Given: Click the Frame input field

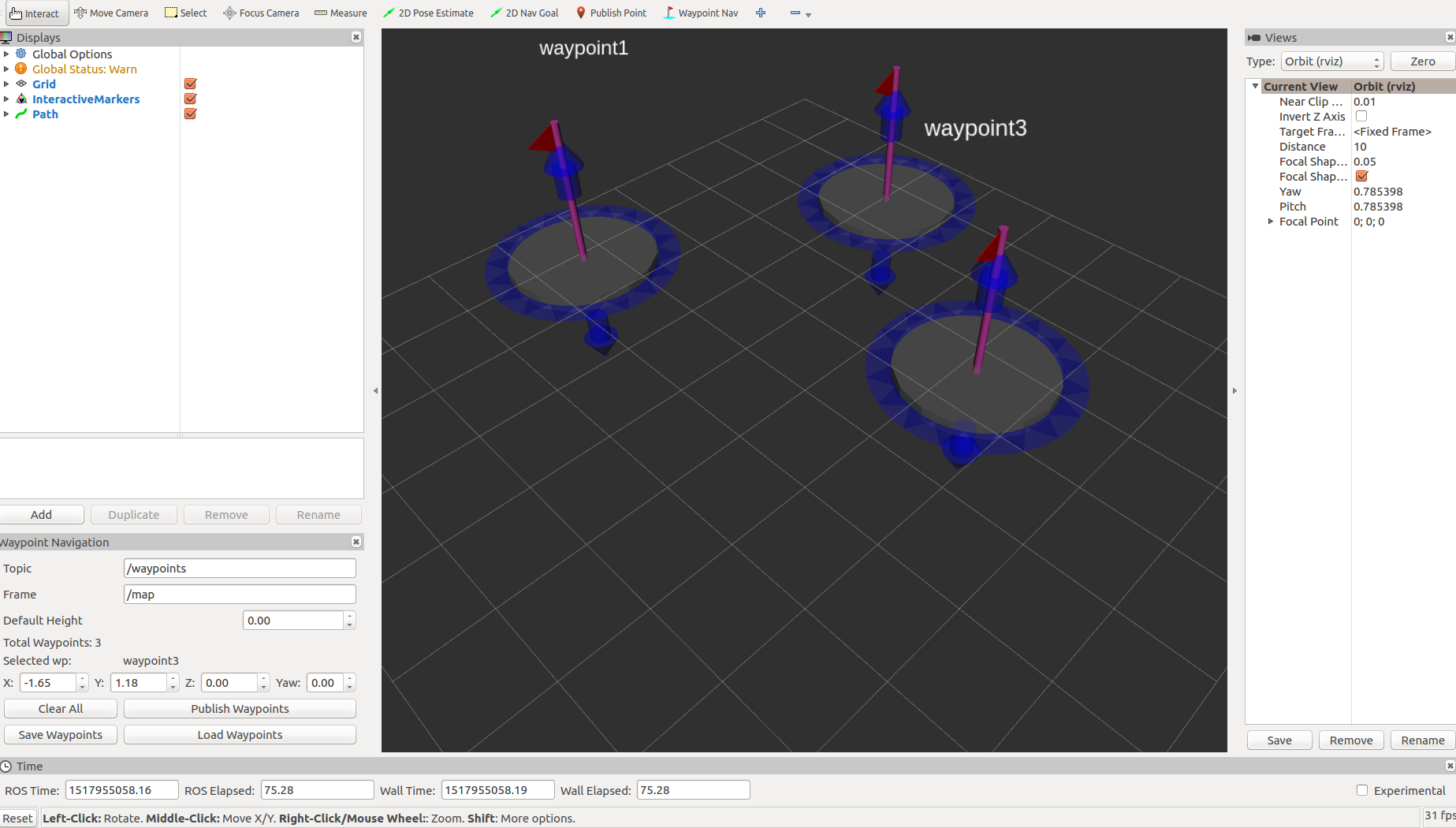Looking at the screenshot, I should 240,594.
